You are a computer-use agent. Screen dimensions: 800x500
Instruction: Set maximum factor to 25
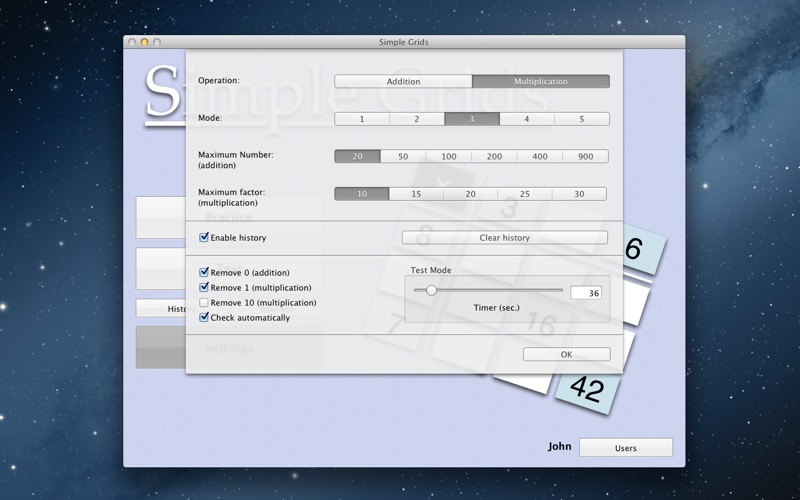(524, 194)
